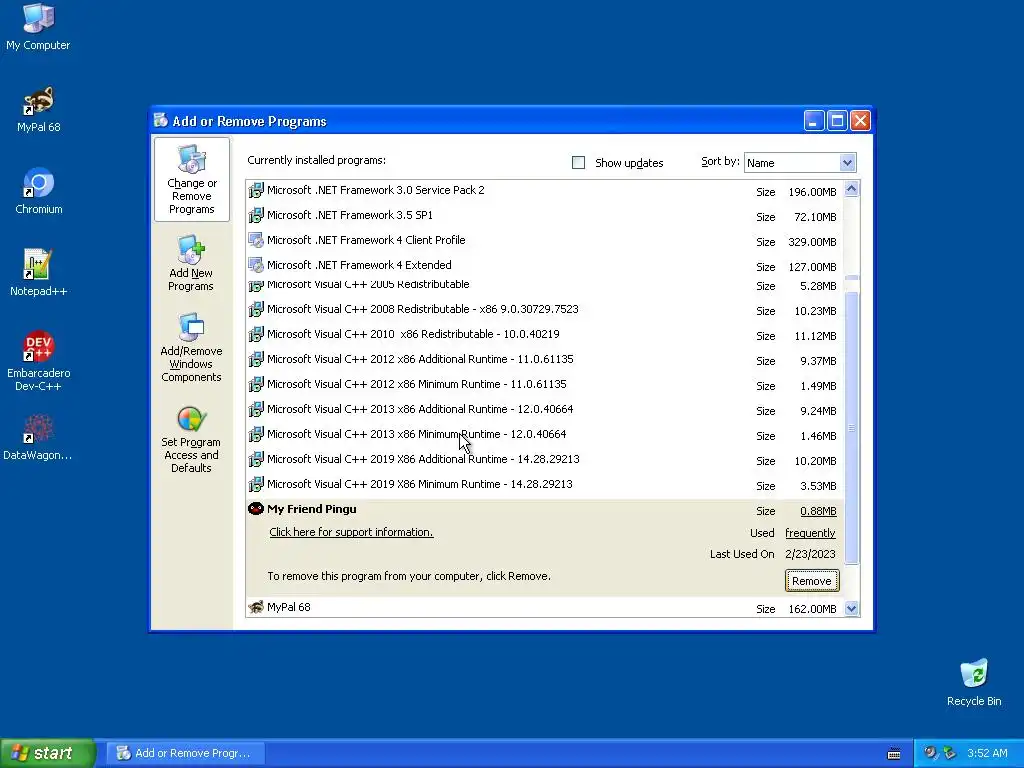The height and width of the screenshot is (768, 1024).
Task: Click icon of Visual C++ 2010 x86 Redistributable
Action: pos(256,334)
